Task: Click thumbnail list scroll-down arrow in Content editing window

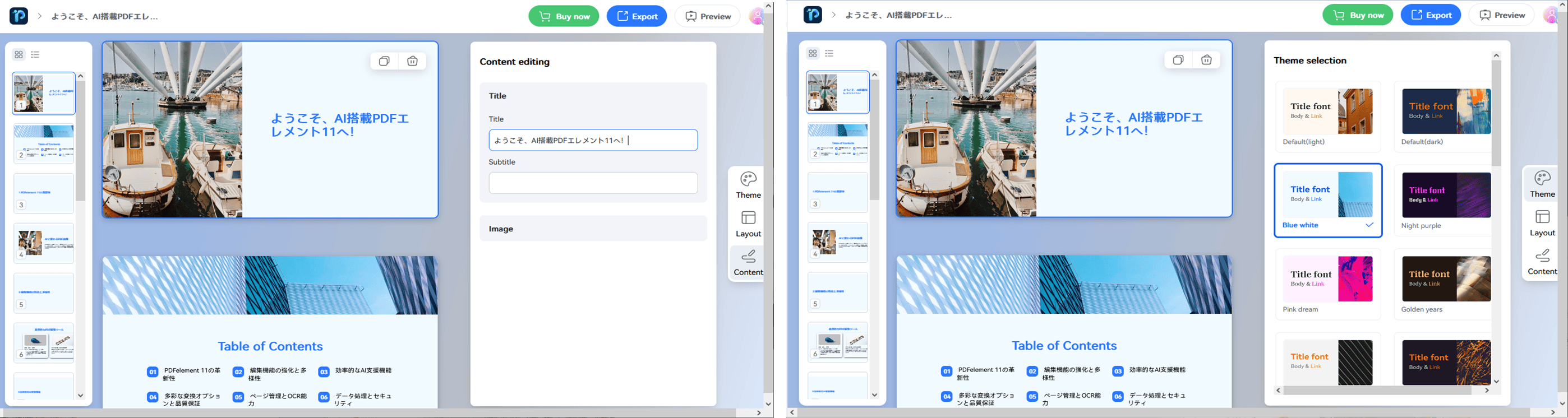Action: tap(80, 396)
